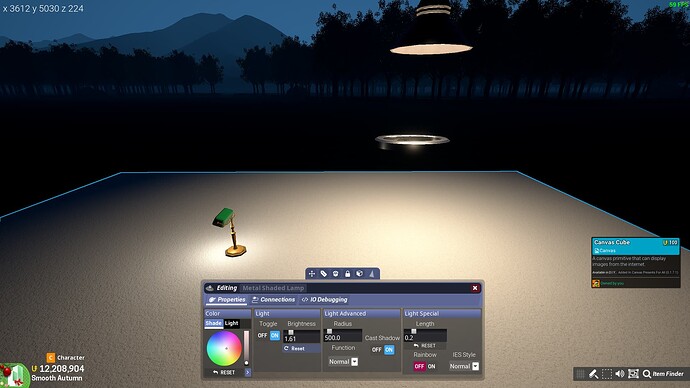Pick a hue on the color wheel
Screen dimensions: 690x388
(224, 348)
